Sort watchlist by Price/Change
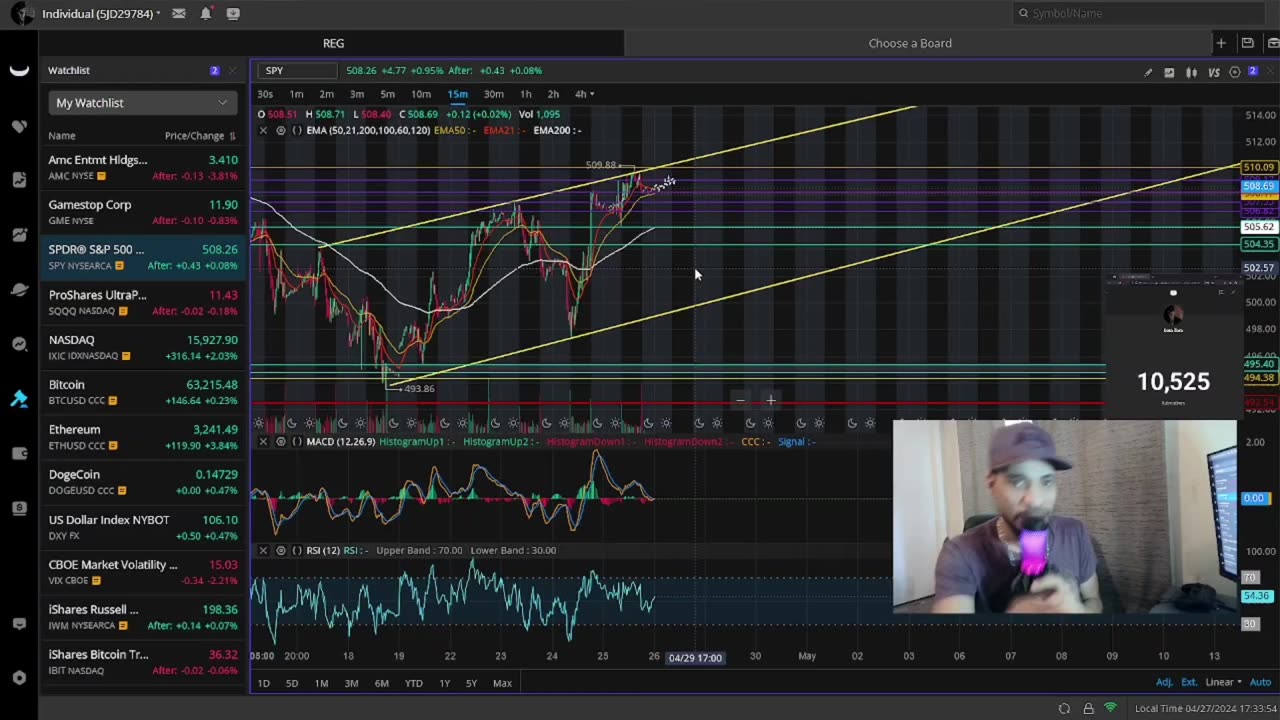 click(200, 136)
